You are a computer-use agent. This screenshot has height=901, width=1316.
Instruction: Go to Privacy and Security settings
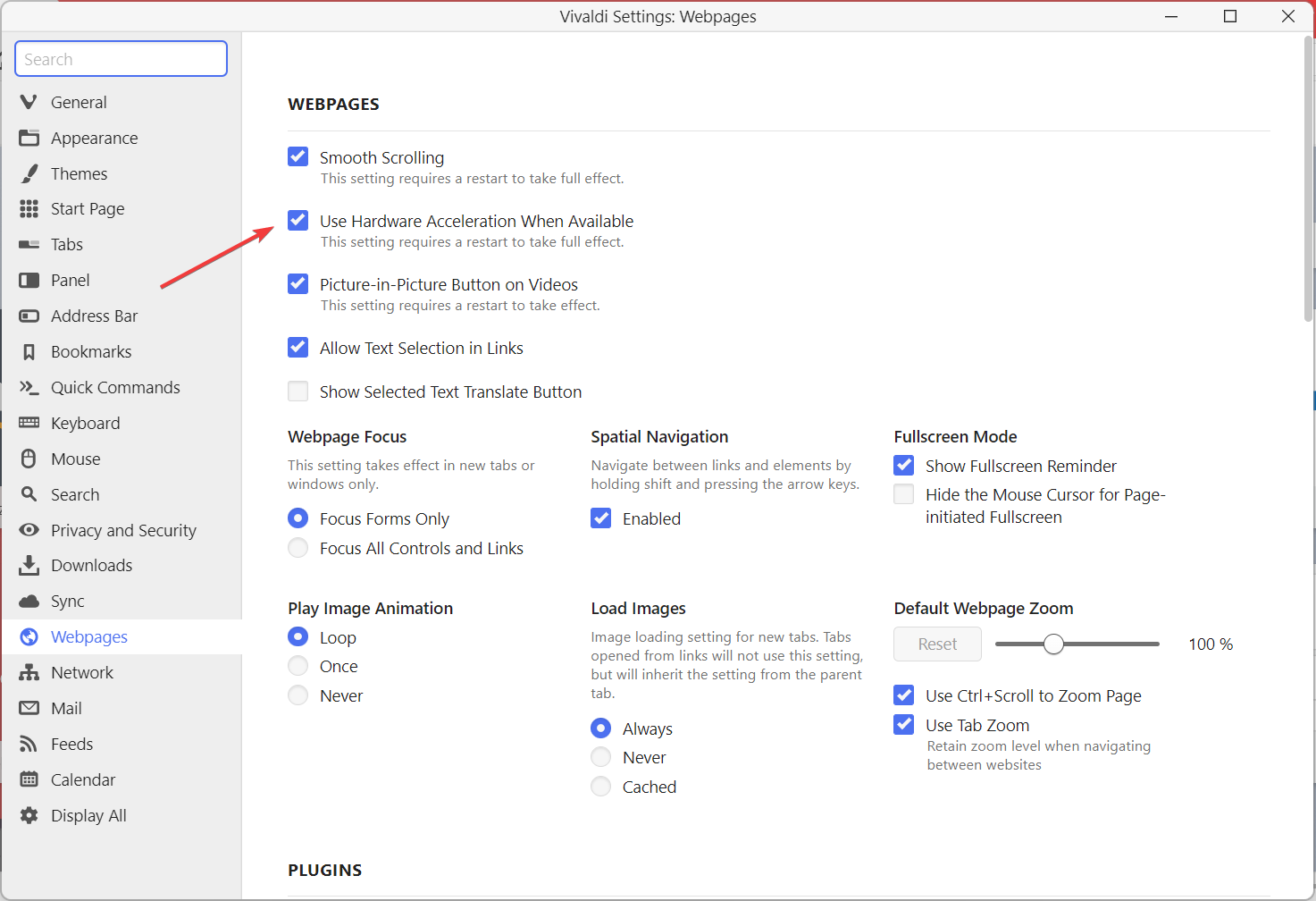(x=122, y=530)
